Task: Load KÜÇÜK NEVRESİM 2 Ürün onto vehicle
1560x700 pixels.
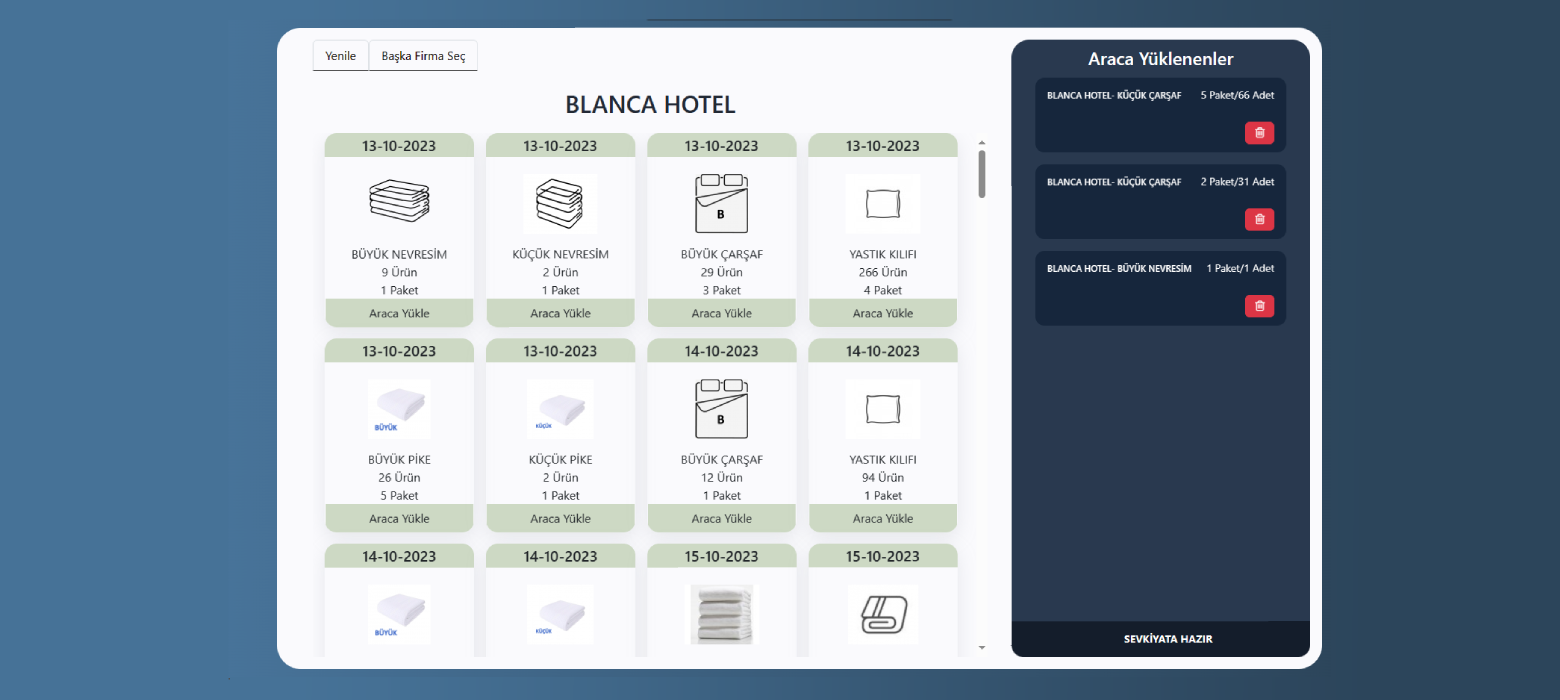Action: point(560,313)
